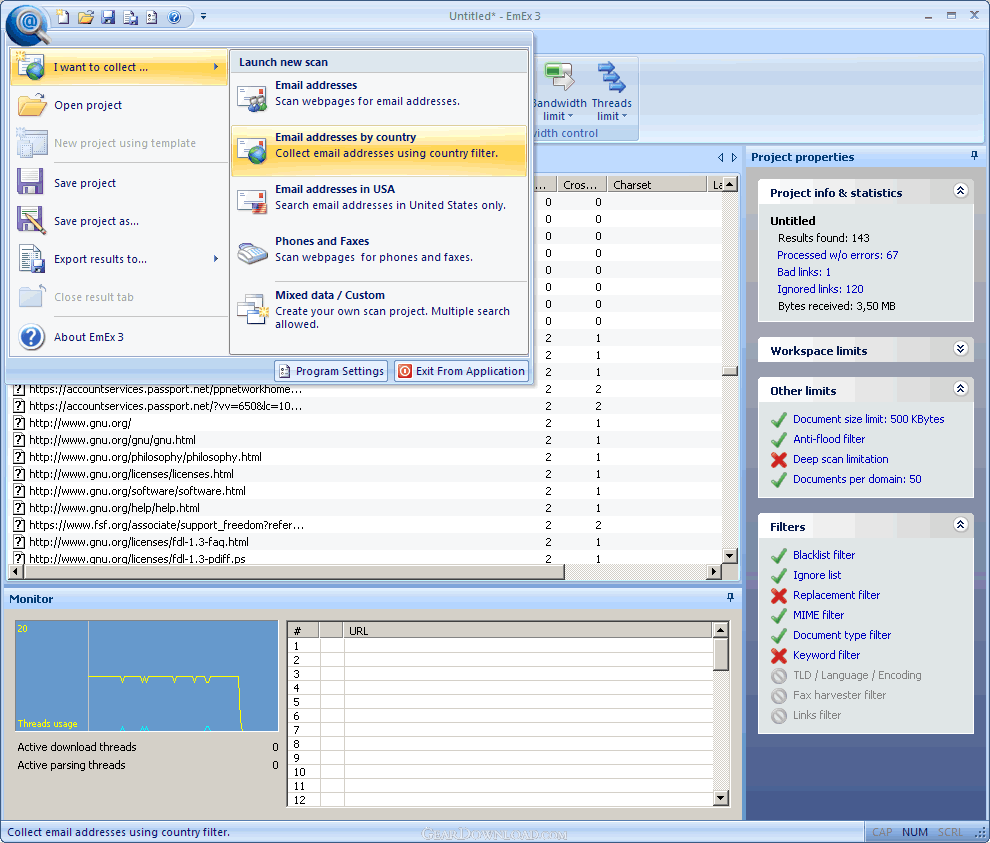Click the Help question mark icon in quick access toolbar
The width and height of the screenshot is (990, 843).
coord(174,16)
